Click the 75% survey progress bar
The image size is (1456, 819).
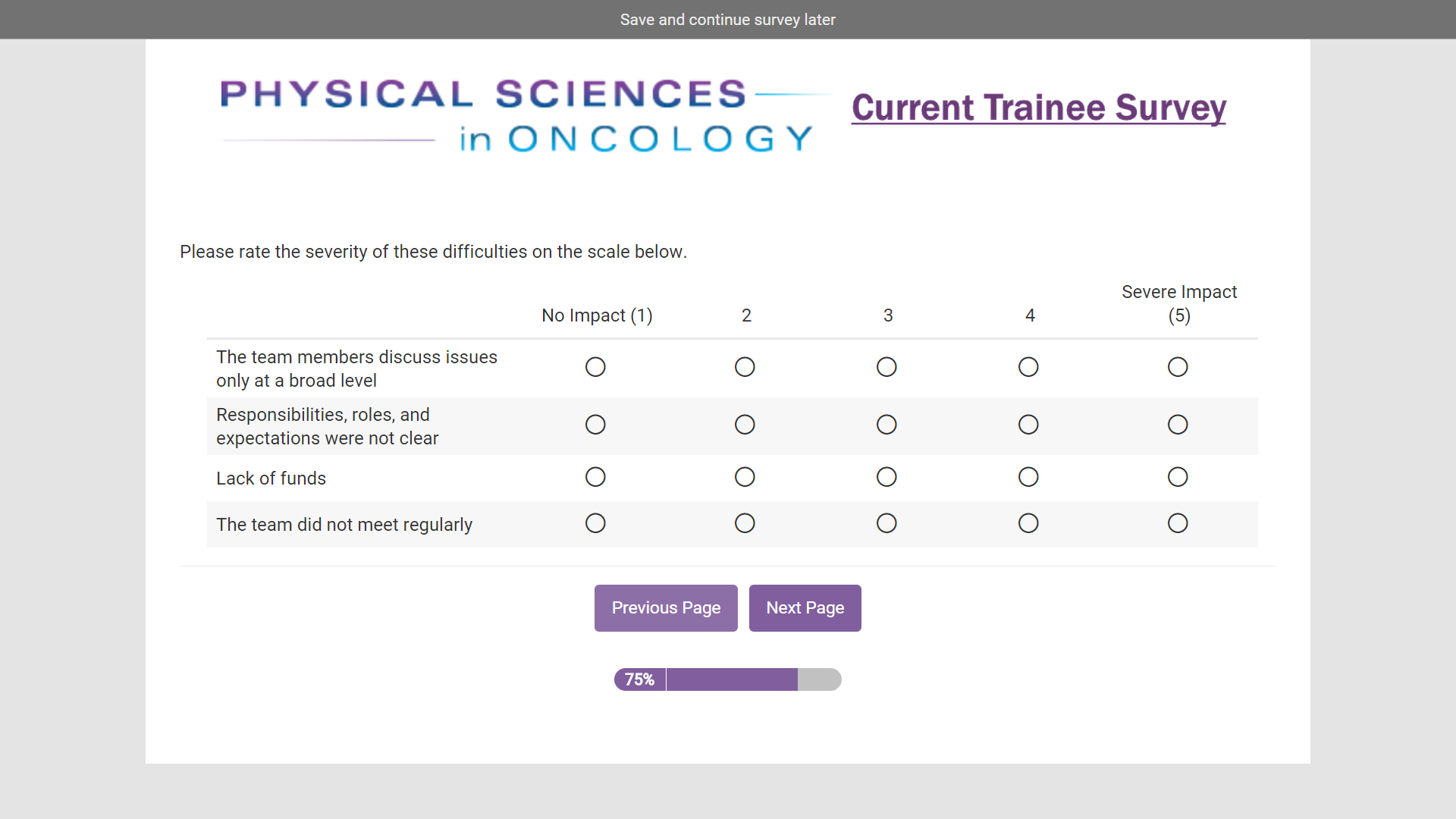point(727,679)
